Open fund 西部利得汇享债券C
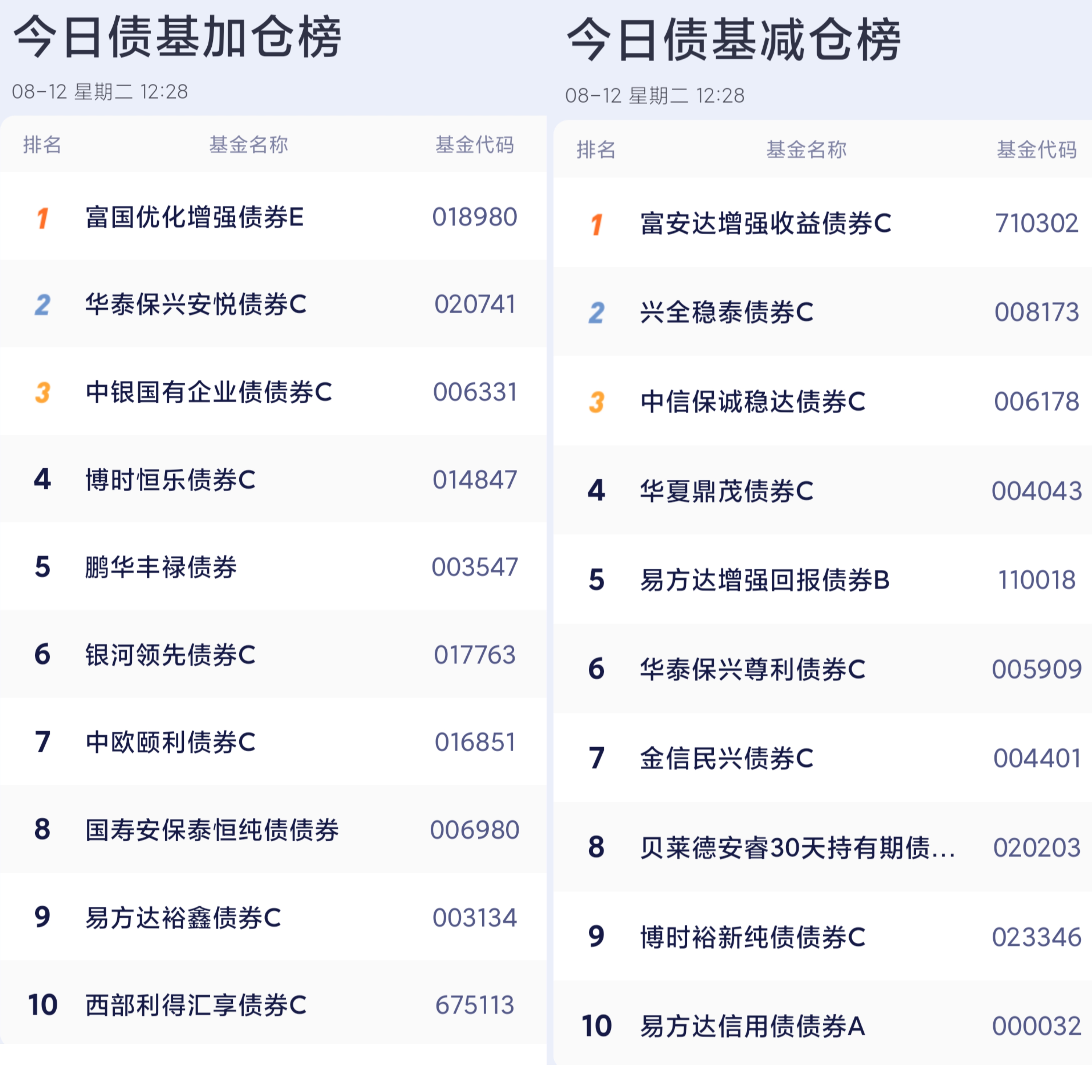1092x1092 pixels. 196,1005
